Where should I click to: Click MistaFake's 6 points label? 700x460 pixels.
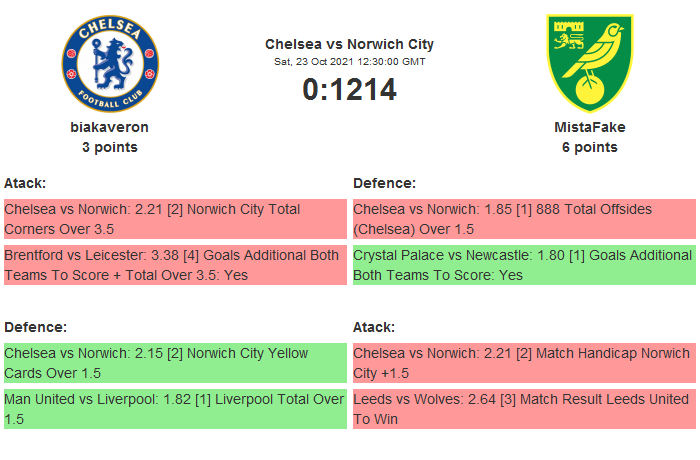[x=589, y=148]
